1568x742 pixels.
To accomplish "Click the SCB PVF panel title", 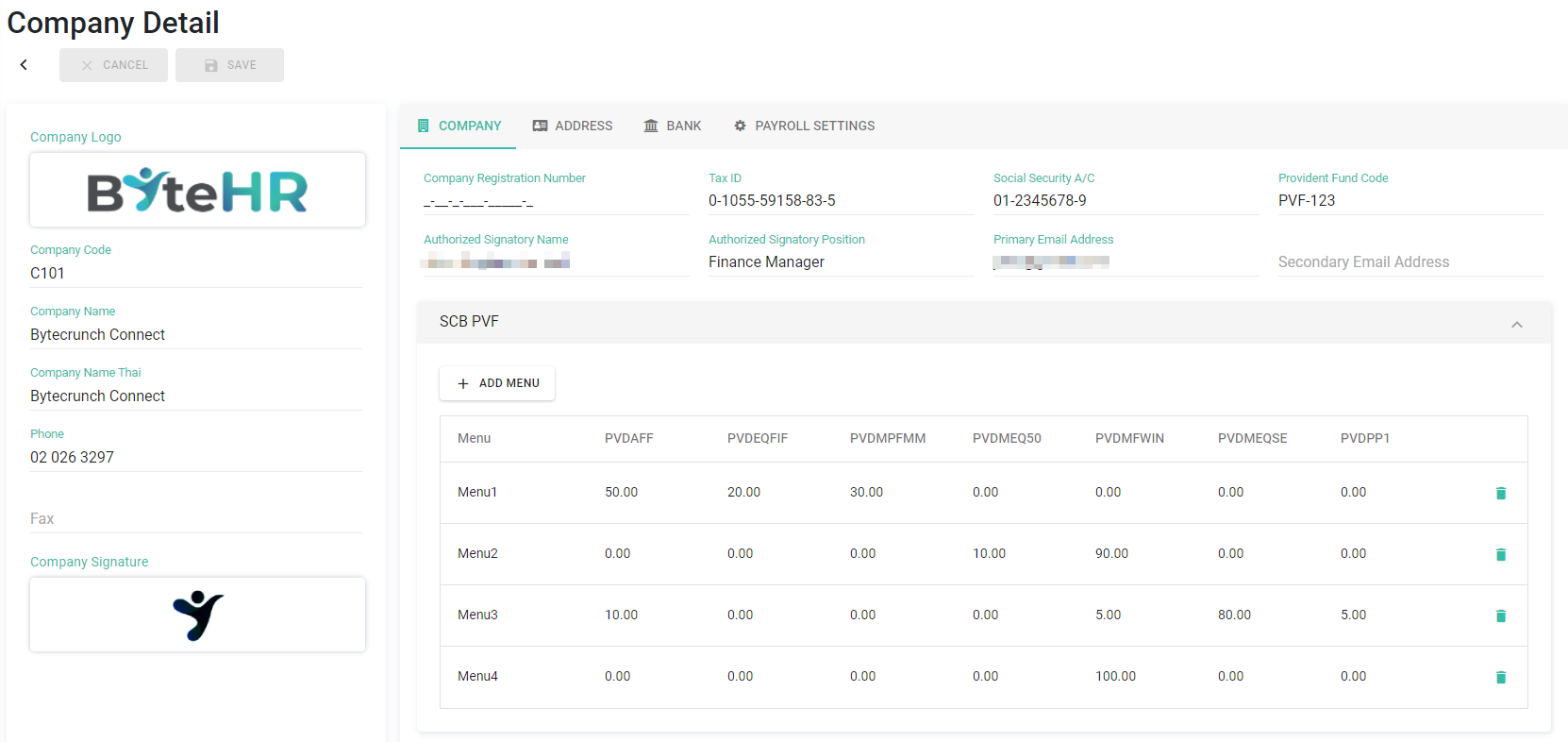I will click(x=469, y=322).
